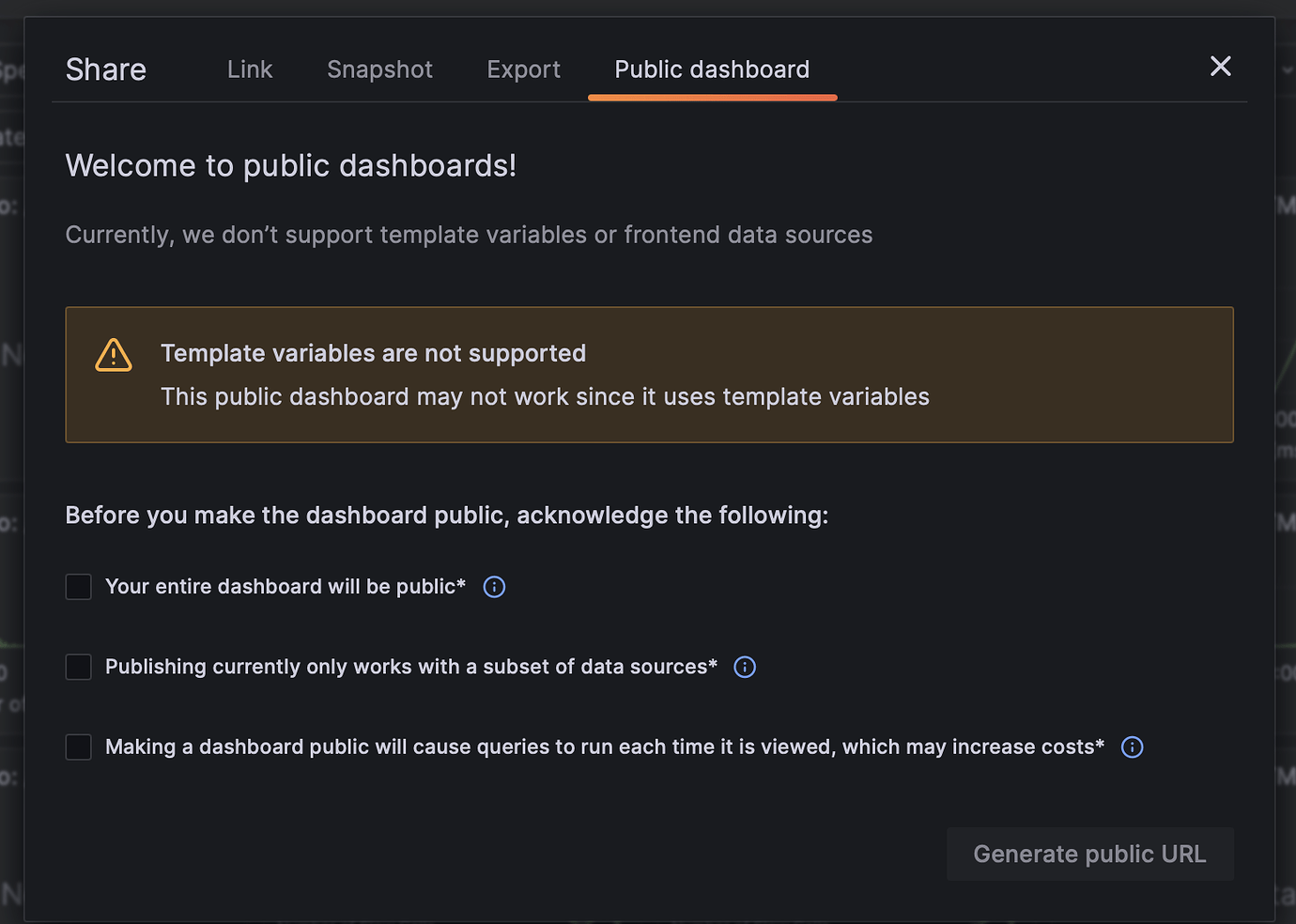Click the Welcome to public dashboards heading
This screenshot has height=924, width=1296.
[291, 166]
